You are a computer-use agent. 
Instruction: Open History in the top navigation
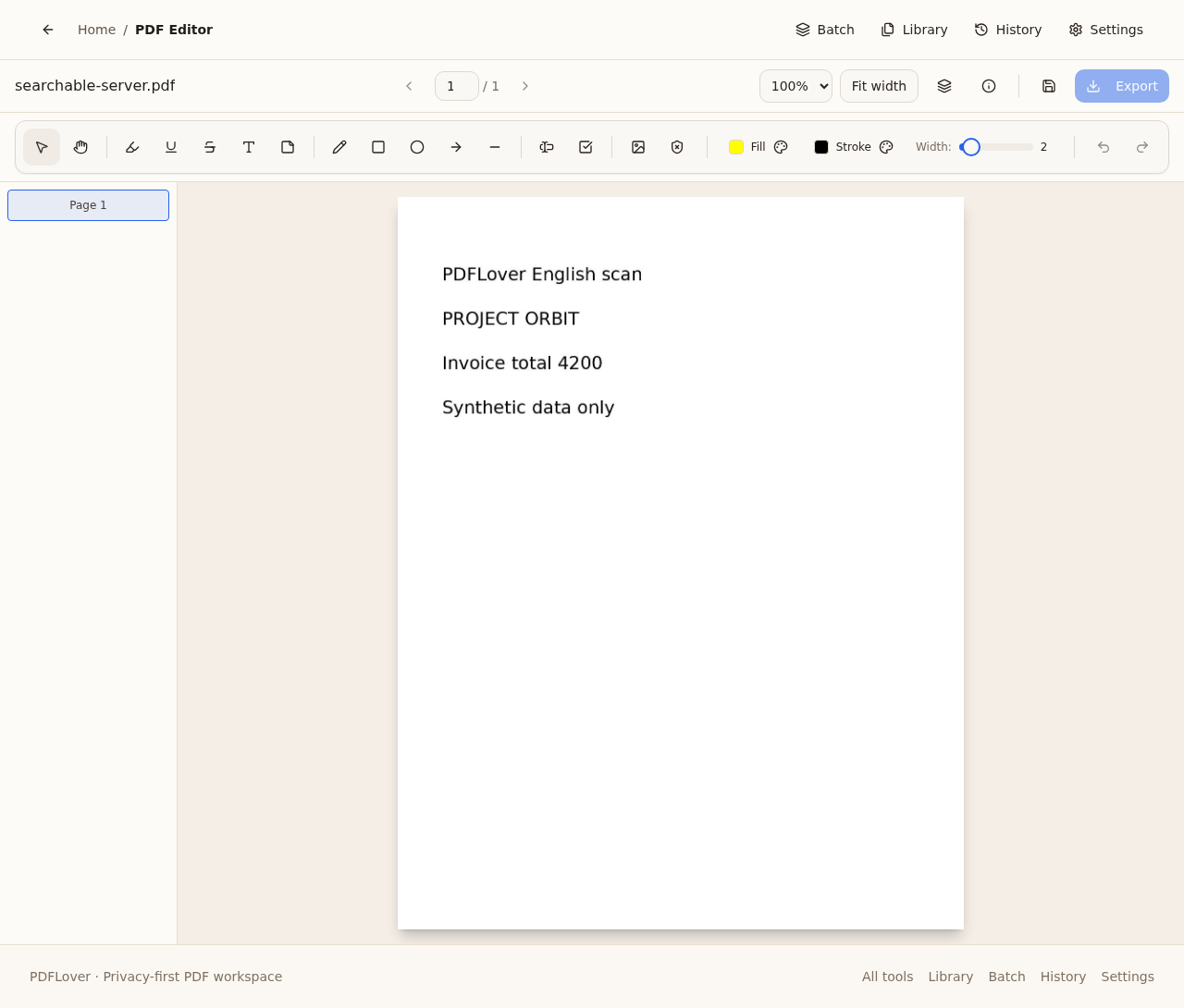click(x=1008, y=30)
